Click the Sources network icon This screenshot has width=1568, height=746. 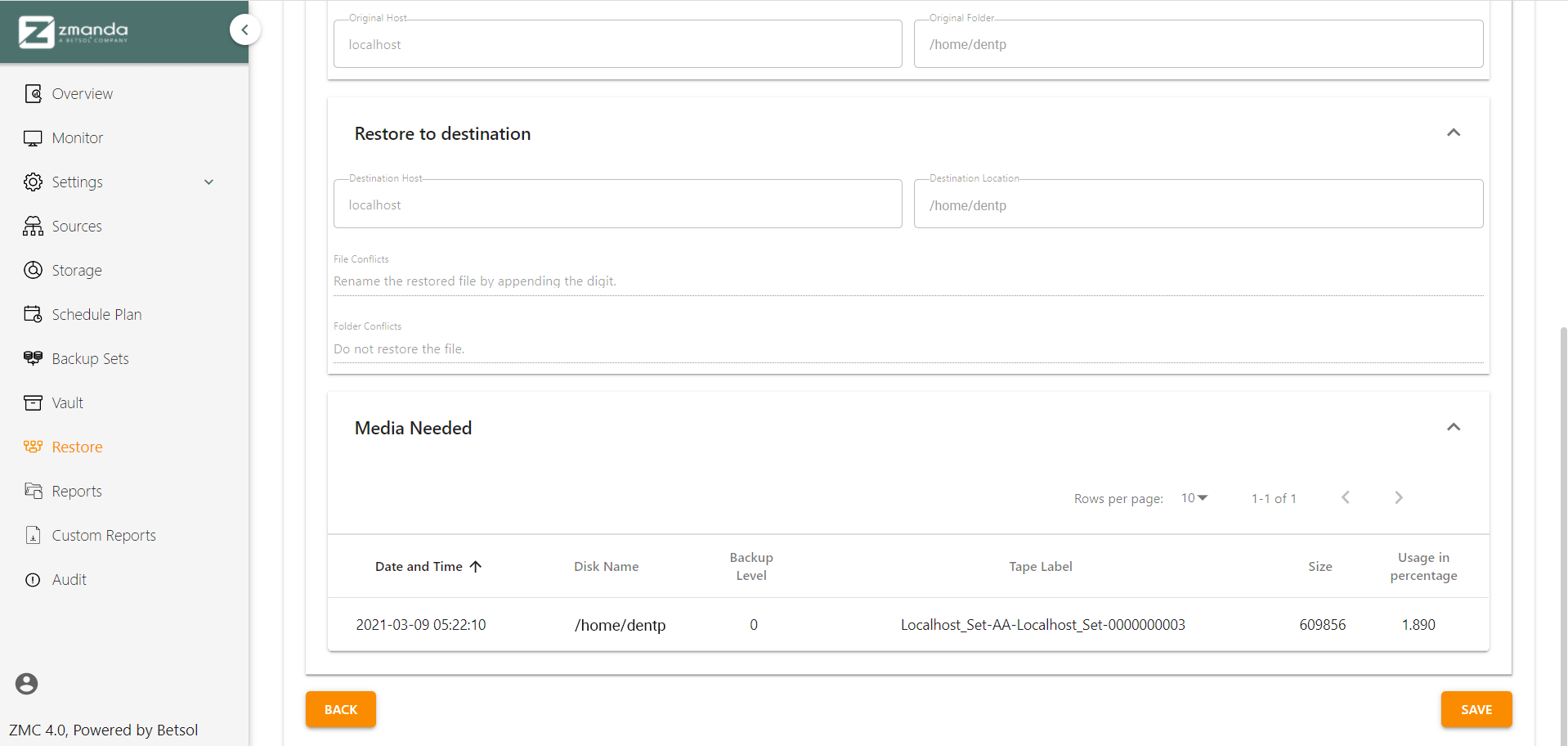click(33, 226)
